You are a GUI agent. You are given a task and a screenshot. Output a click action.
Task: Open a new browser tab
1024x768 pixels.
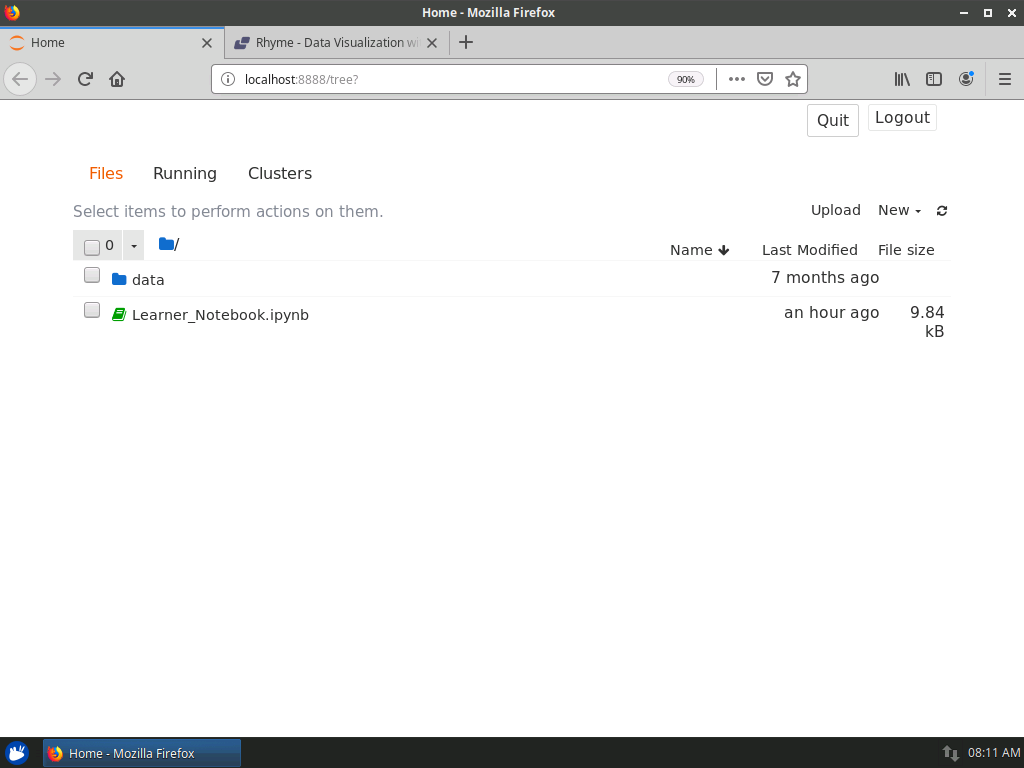466,42
